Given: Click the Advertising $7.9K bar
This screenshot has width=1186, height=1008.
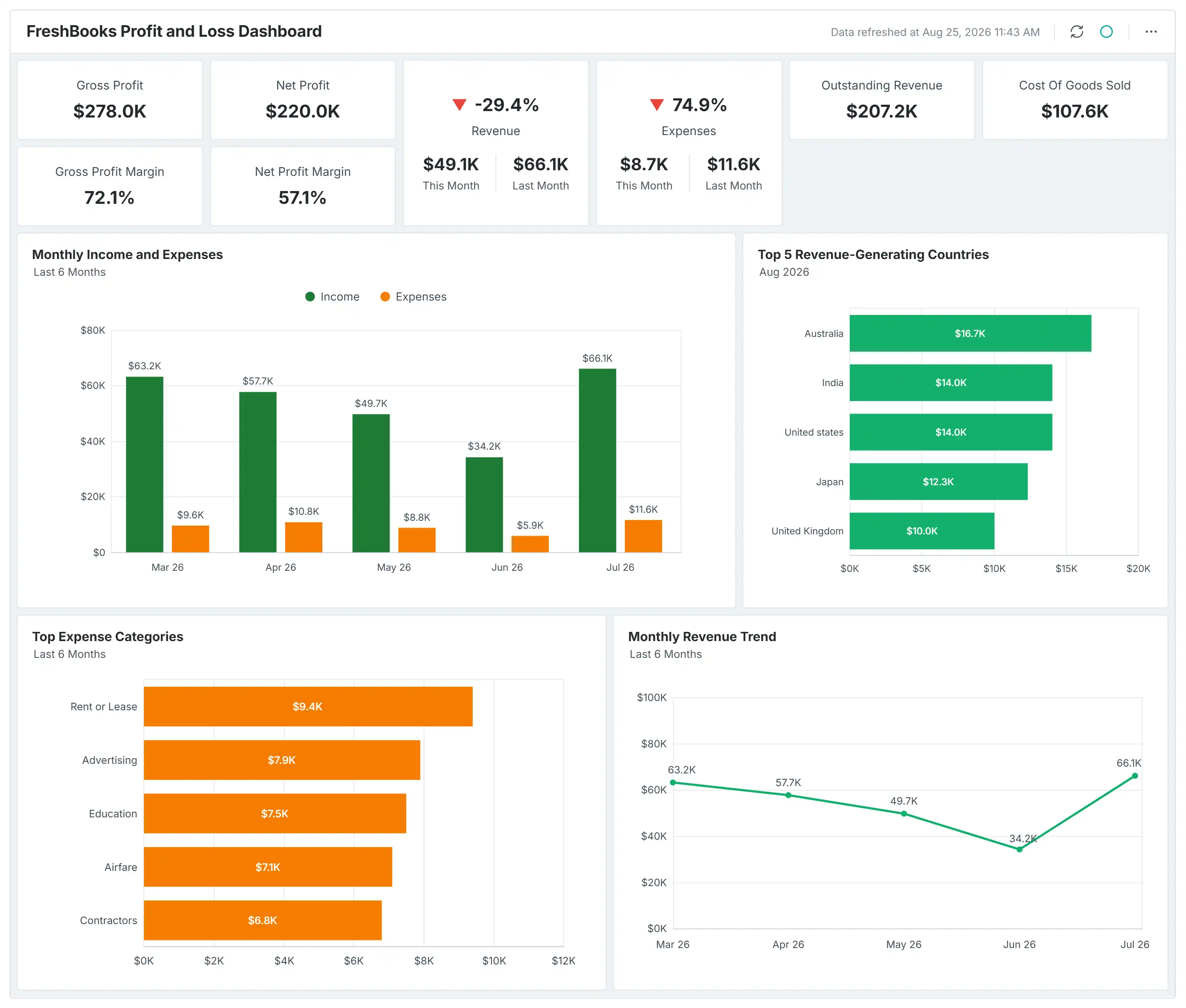Looking at the screenshot, I should coord(282,760).
